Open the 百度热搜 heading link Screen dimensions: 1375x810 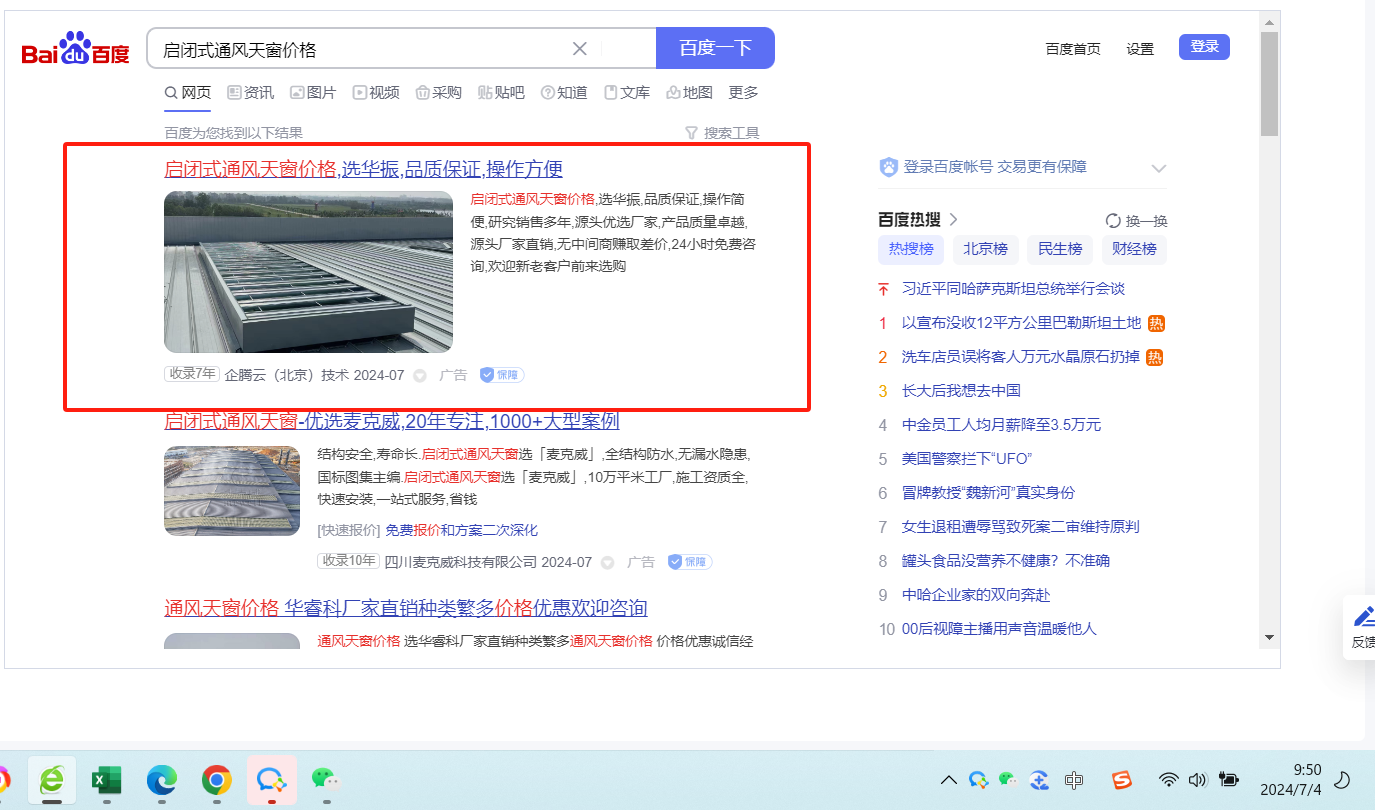point(918,220)
